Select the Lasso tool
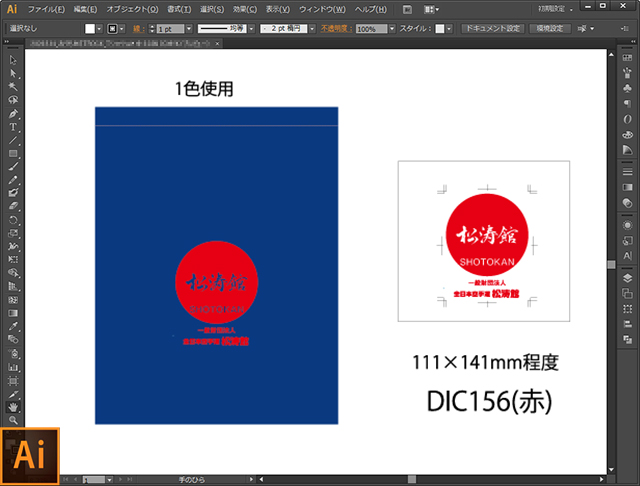The height and width of the screenshot is (486, 640). click(x=13, y=100)
